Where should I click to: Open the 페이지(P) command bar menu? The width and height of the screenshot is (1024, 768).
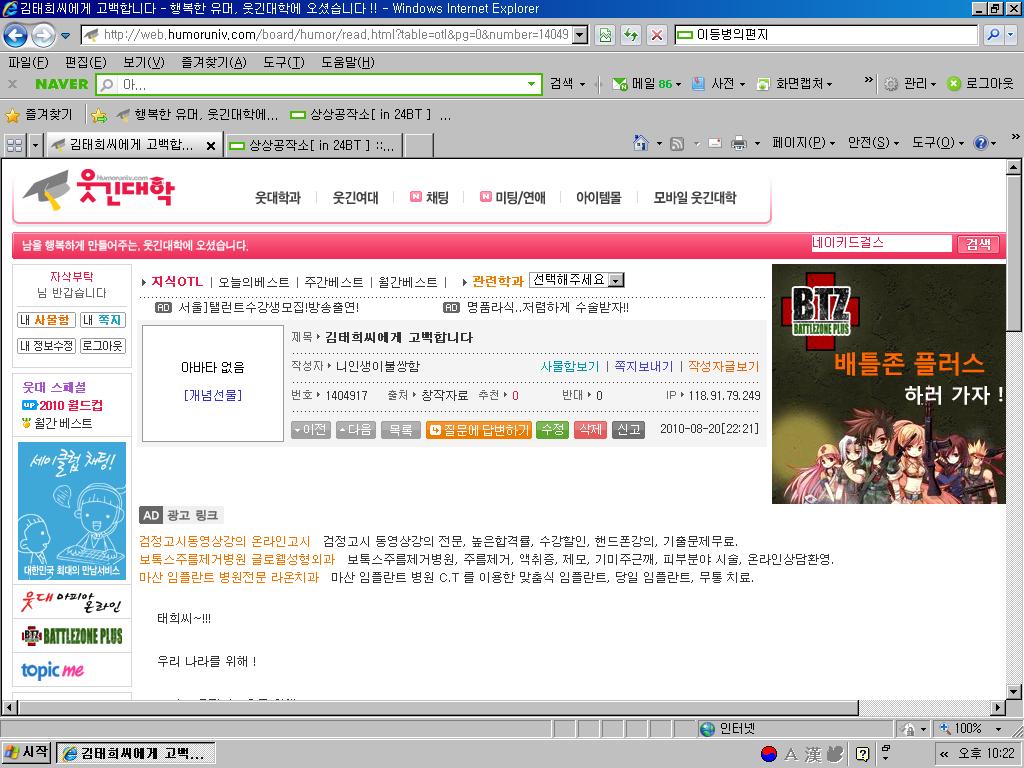[x=803, y=143]
